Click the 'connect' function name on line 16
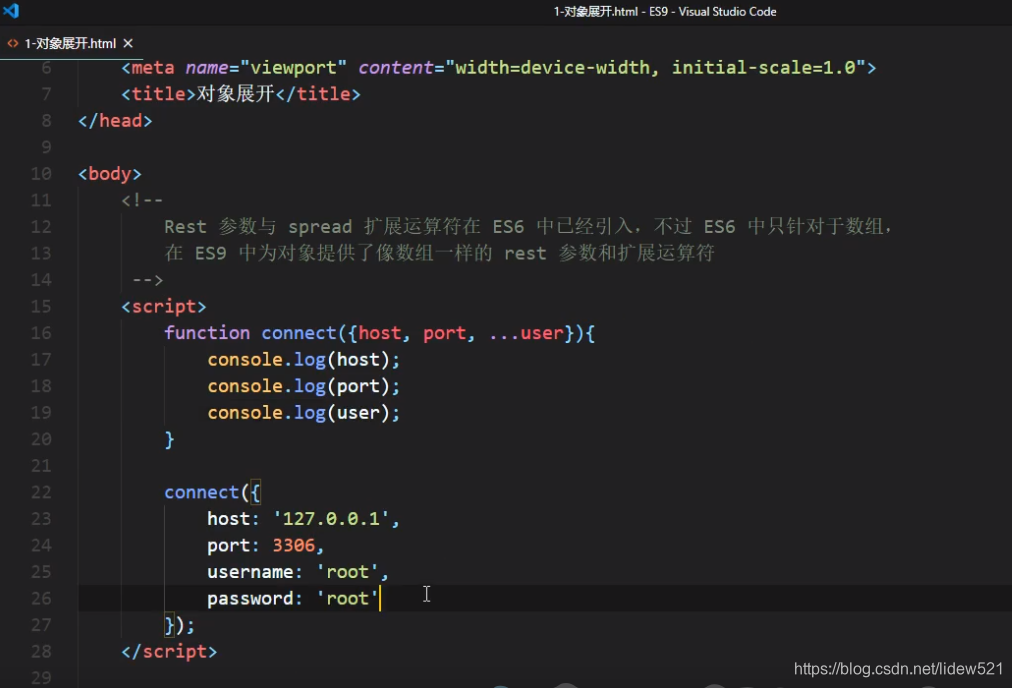 (x=299, y=333)
